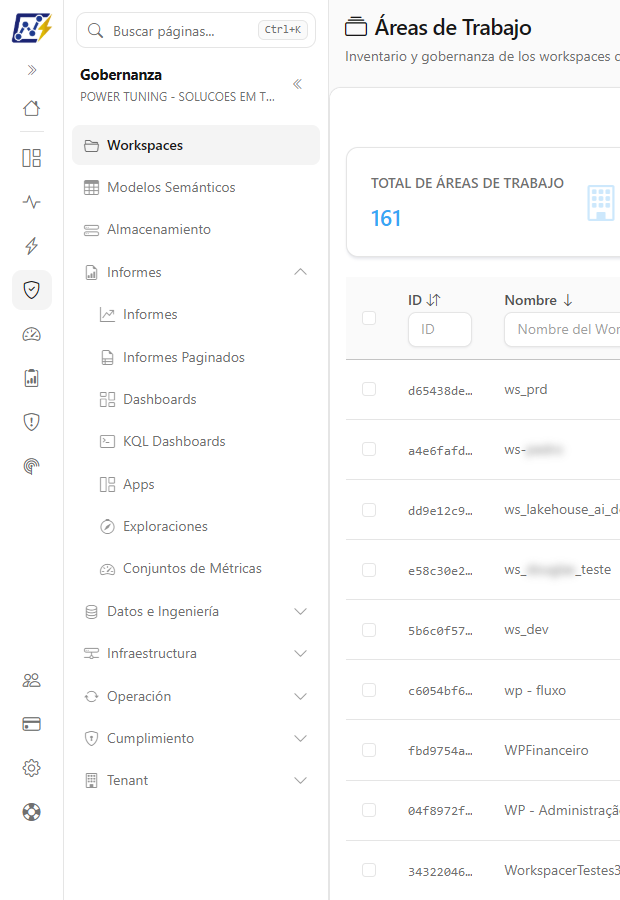This screenshot has width=620, height=900.
Task: Click the POWER TUNING tenant name text
Action: click(177, 97)
